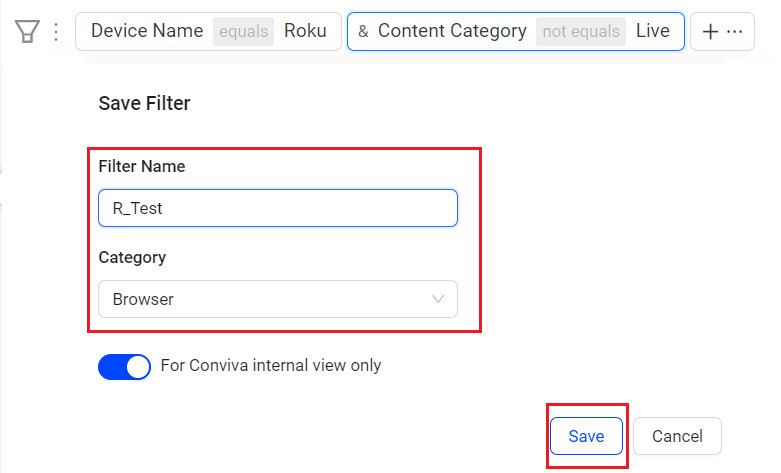Screen dimensions: 781x473
Task: Select the Roku filter value
Action: tap(305, 31)
